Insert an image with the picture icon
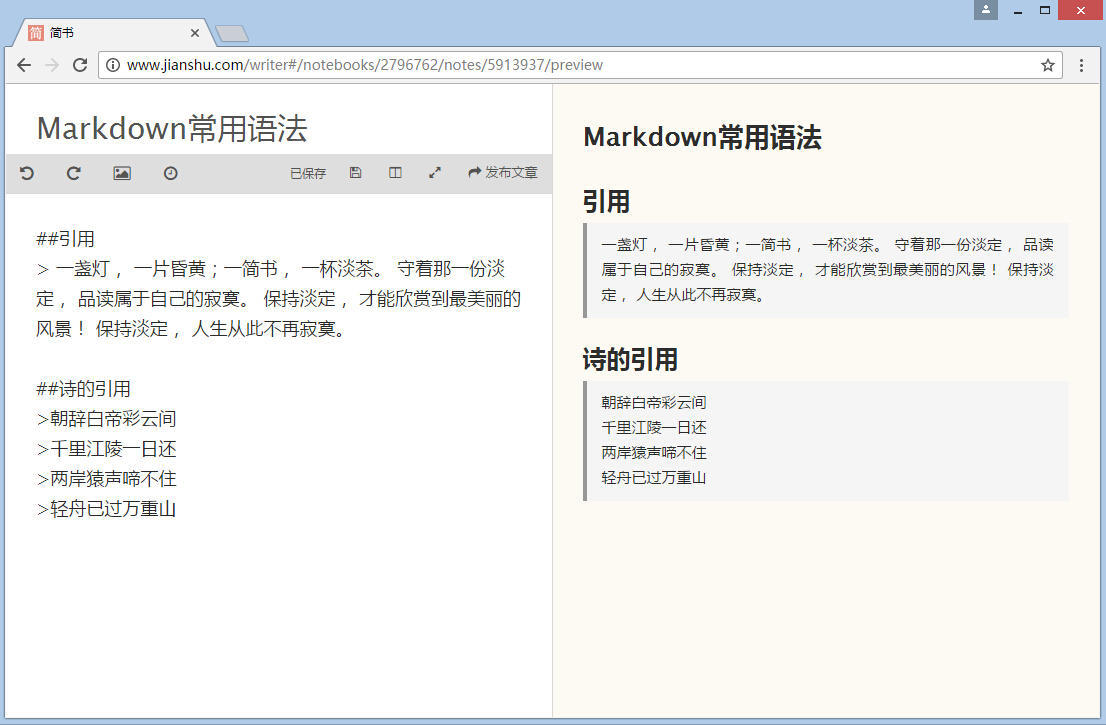 pos(122,173)
